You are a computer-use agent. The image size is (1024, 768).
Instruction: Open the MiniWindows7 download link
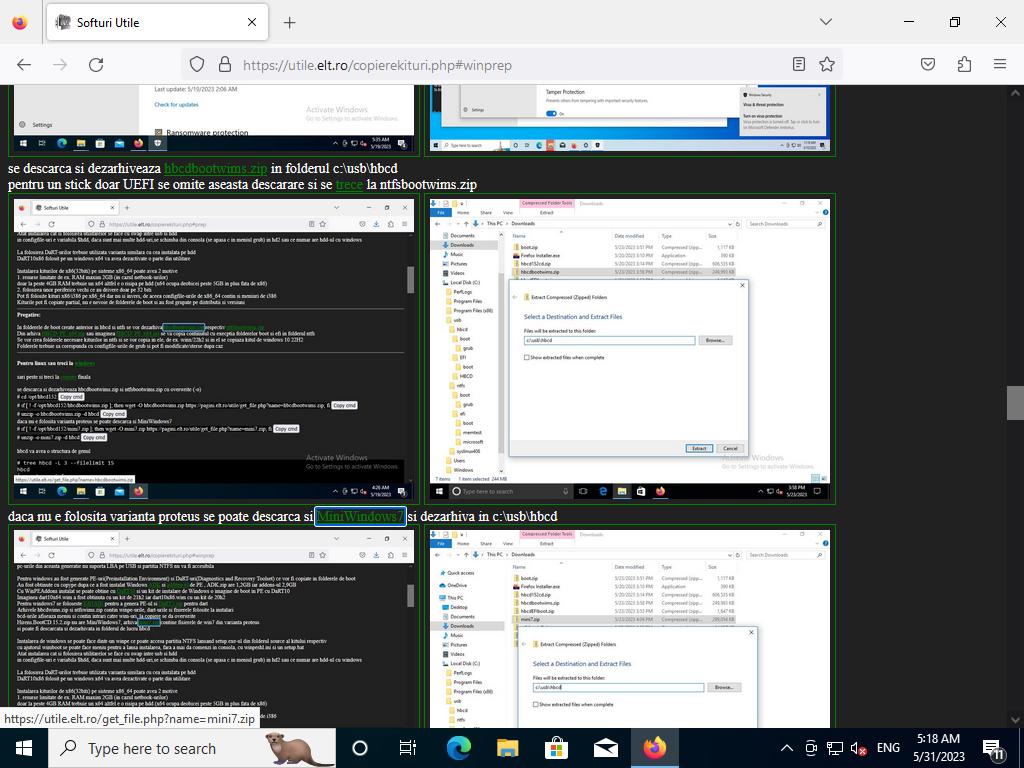pos(360,517)
